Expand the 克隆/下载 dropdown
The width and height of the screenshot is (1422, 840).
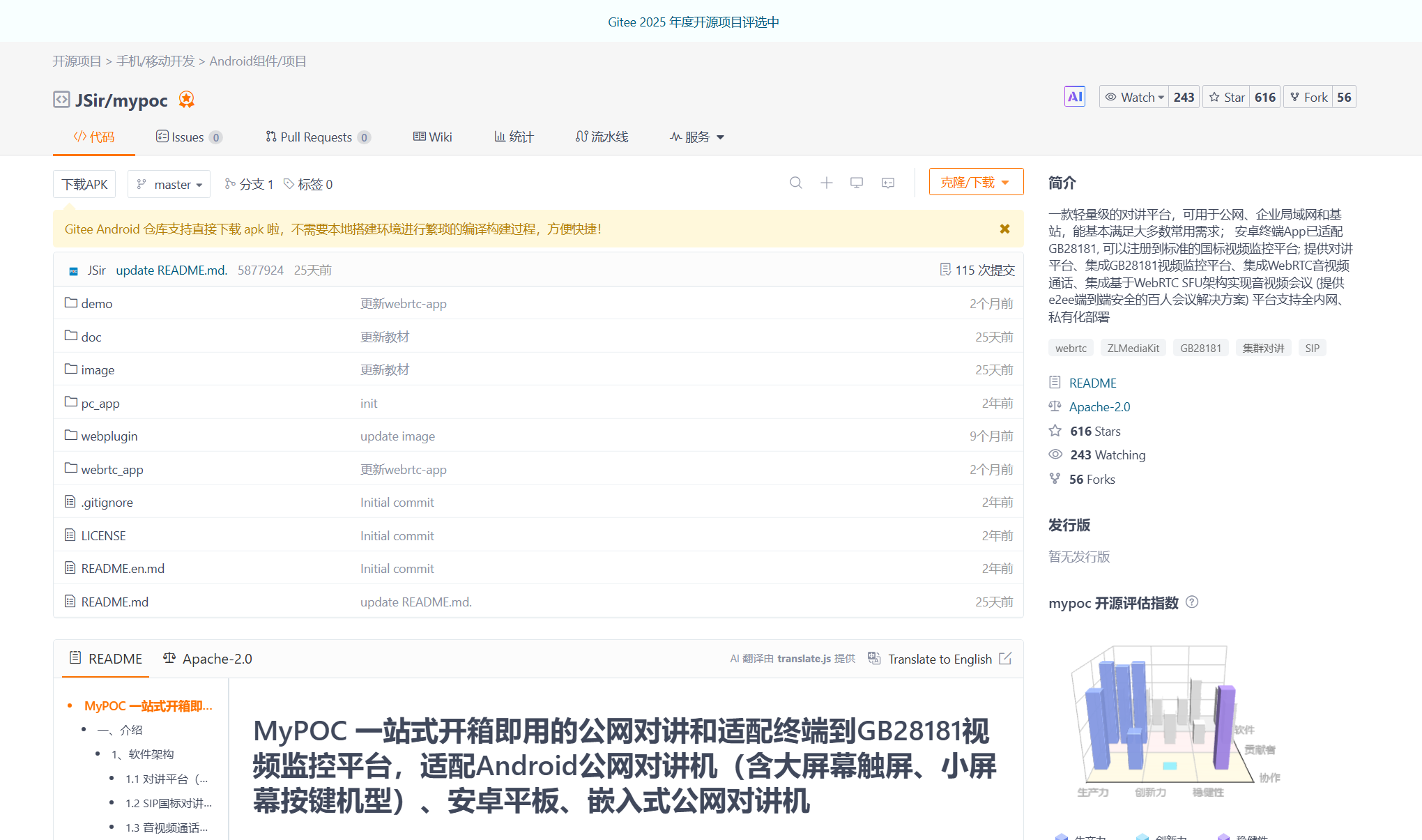[x=976, y=181]
